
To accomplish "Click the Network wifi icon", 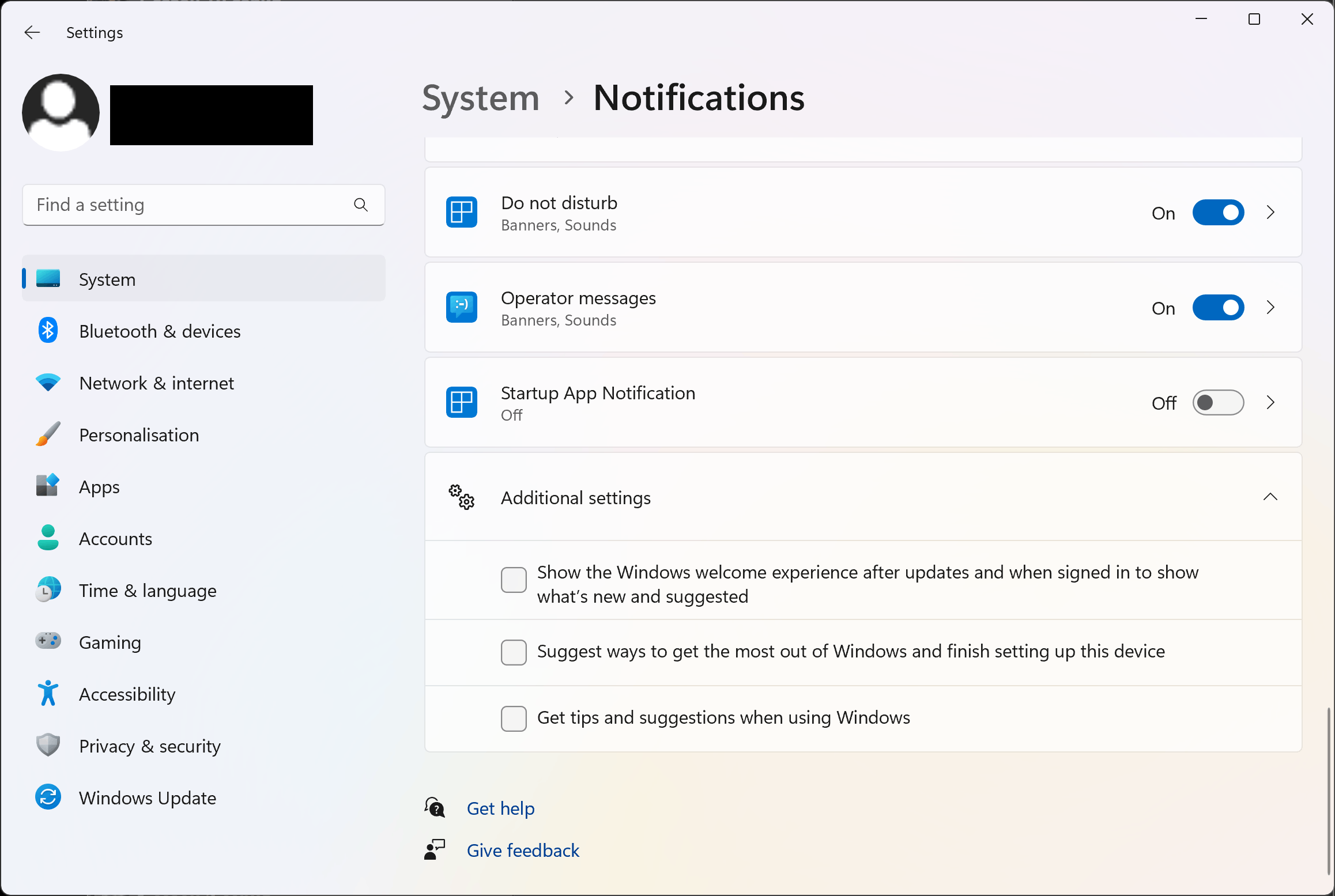I will pyautogui.click(x=48, y=383).
